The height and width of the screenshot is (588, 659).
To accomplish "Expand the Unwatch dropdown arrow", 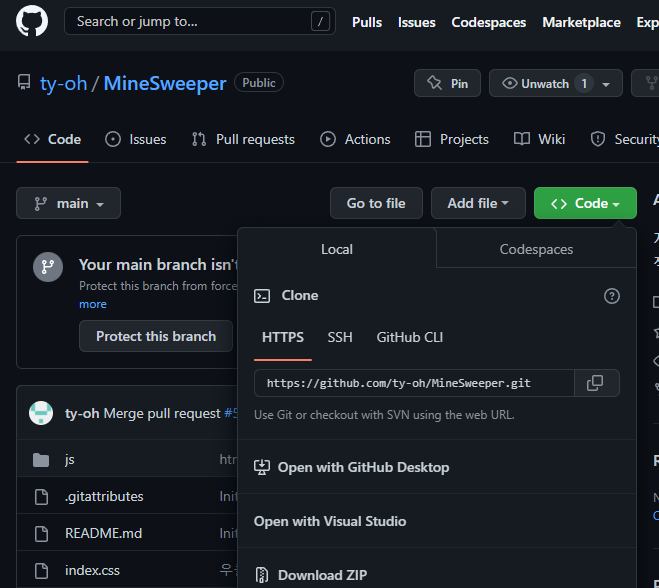I will 606,84.
